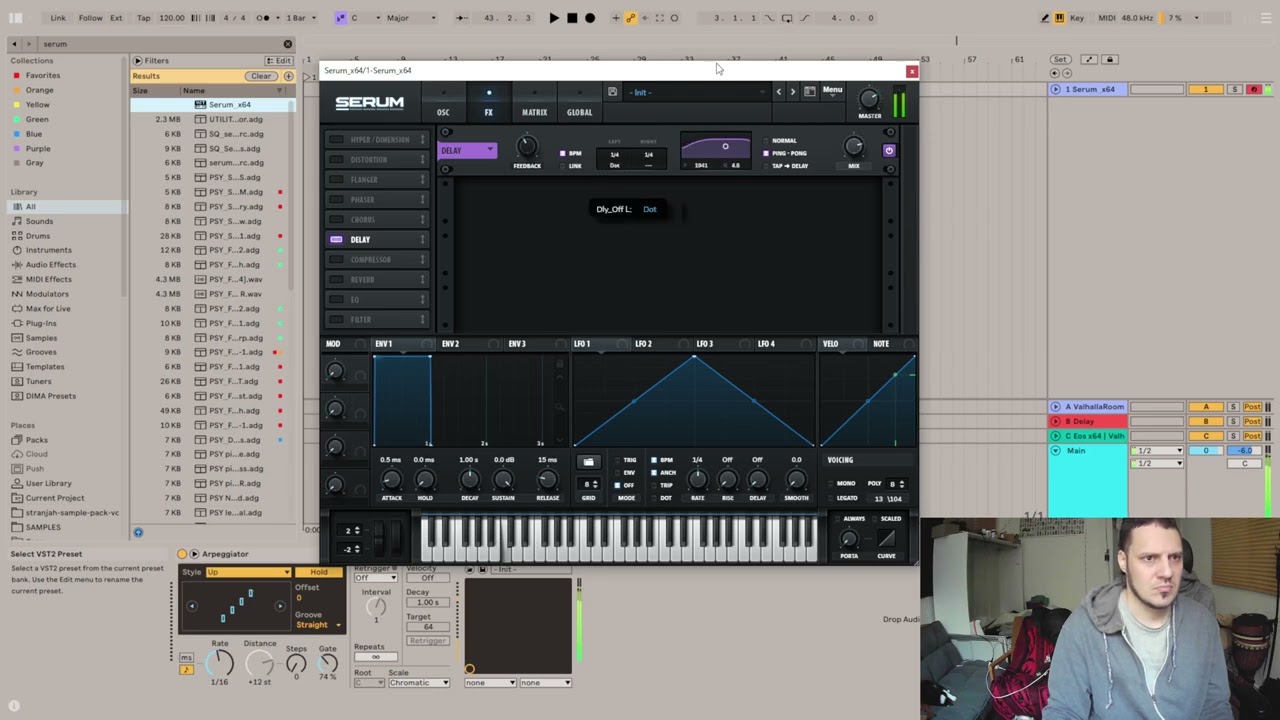Viewport: 1280px width, 720px height.
Task: Click reorder arrows on Delay rack slot
Action: pos(423,239)
